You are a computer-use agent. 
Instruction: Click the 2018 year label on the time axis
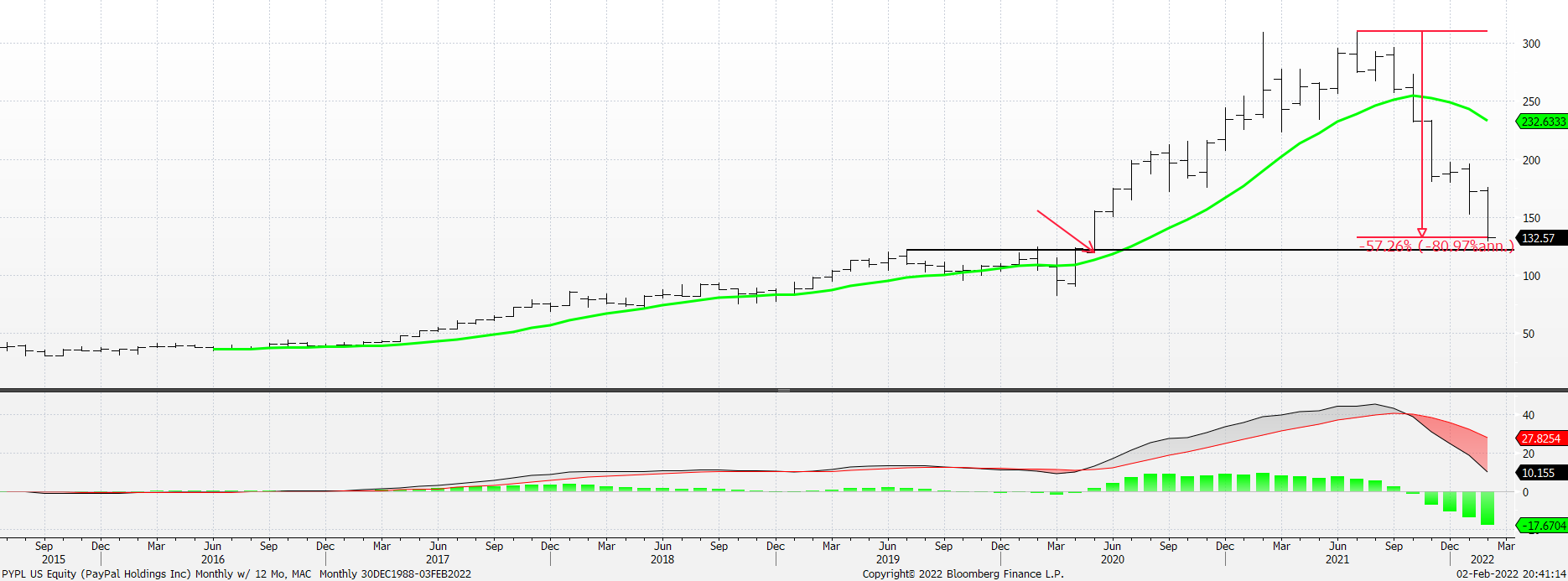pos(662,559)
